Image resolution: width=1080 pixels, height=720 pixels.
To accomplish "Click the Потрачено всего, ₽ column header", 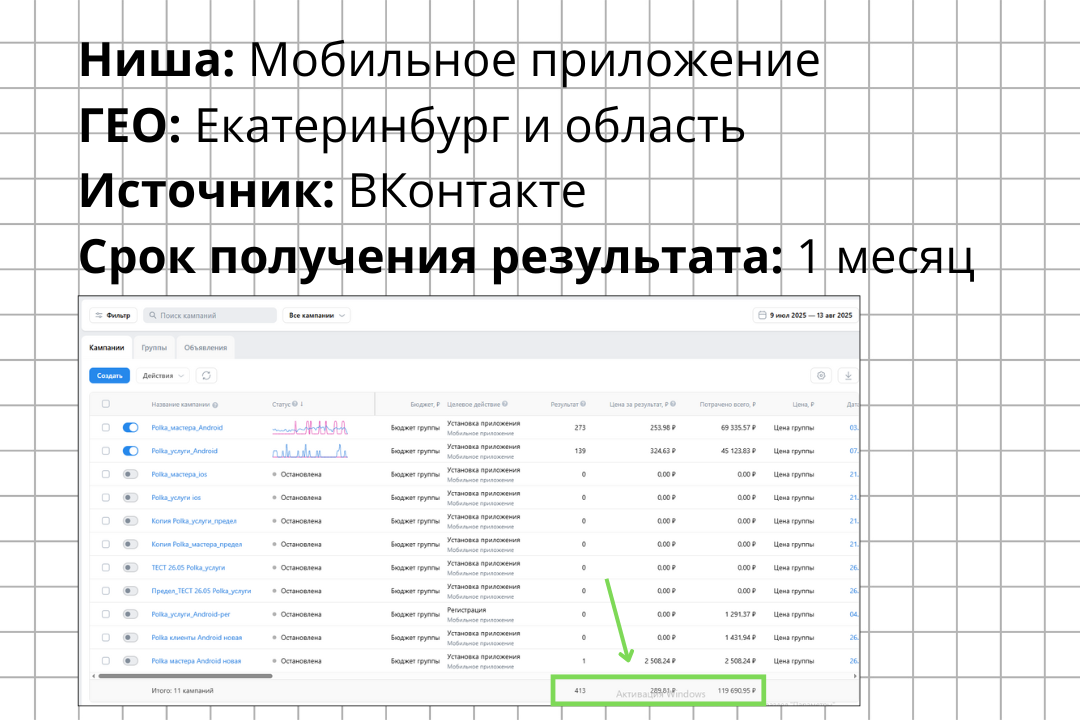I will pos(727,404).
